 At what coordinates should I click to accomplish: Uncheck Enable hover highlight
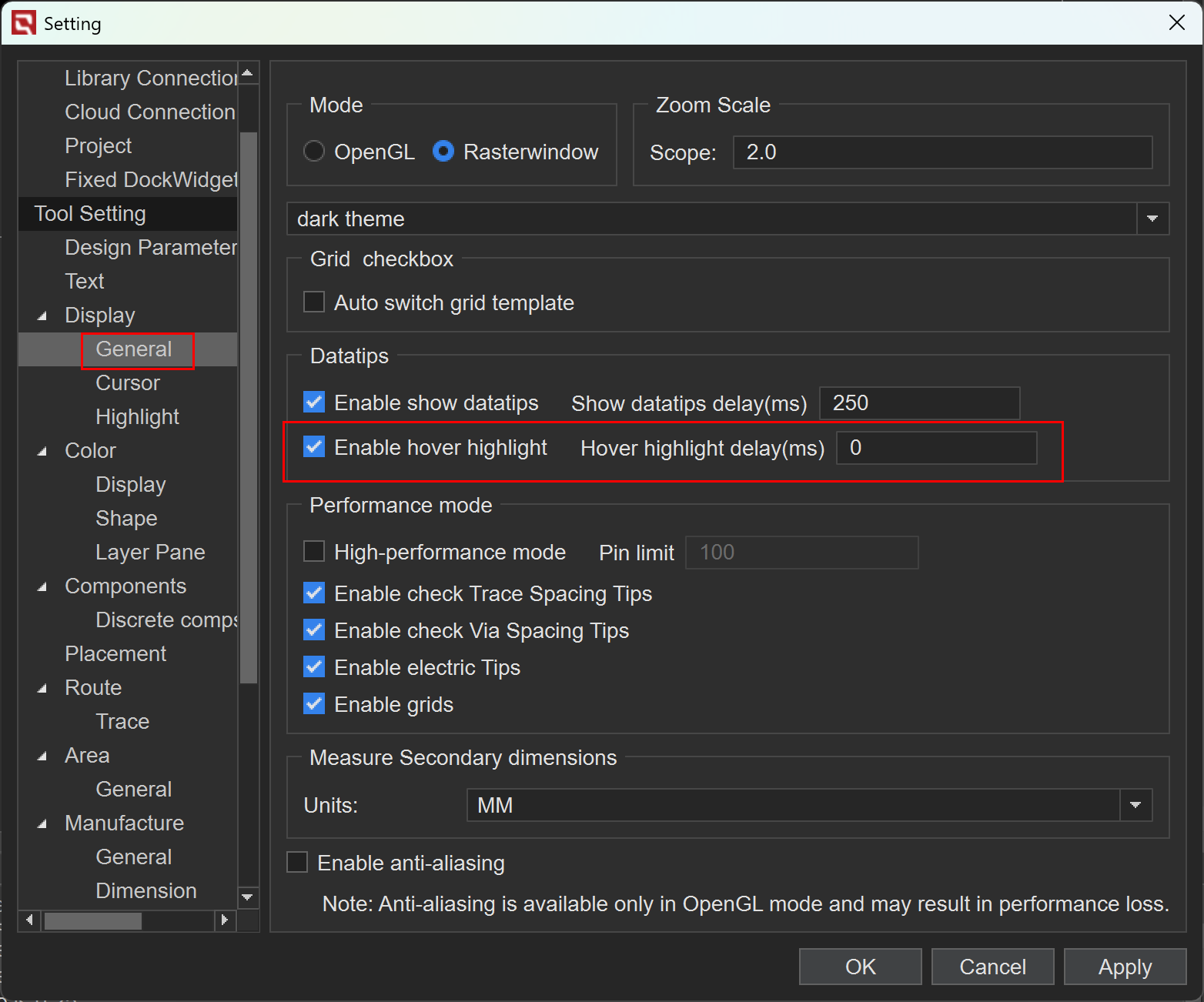(314, 446)
